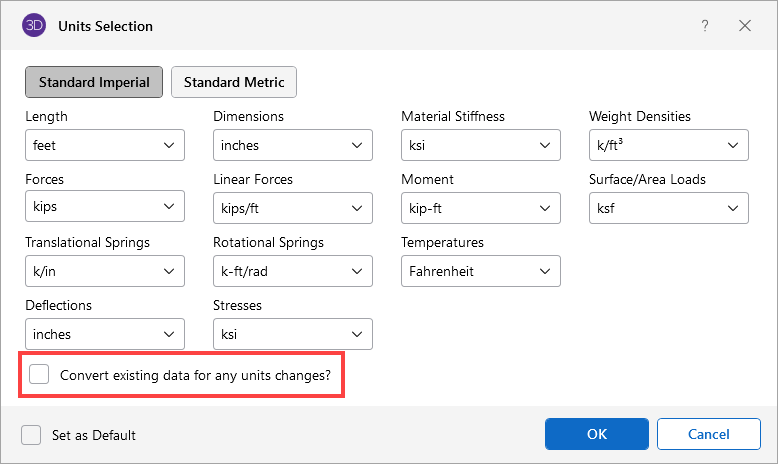Expand the Weight Densities dropdown

(x=669, y=145)
